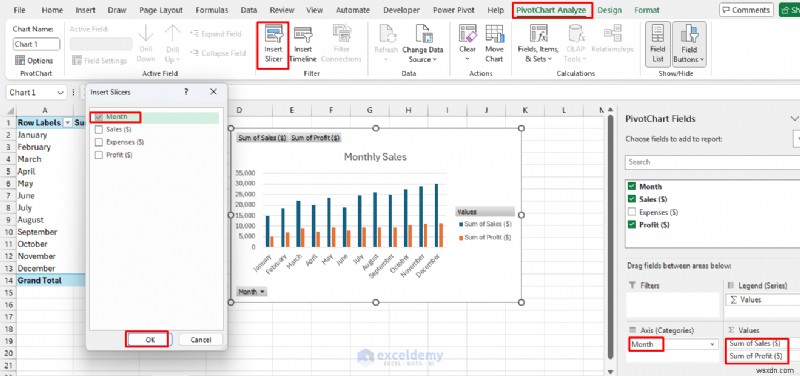The width and height of the screenshot is (800, 376).
Task: Click Cancel in Insert Slicers dialog
Action: click(201, 340)
